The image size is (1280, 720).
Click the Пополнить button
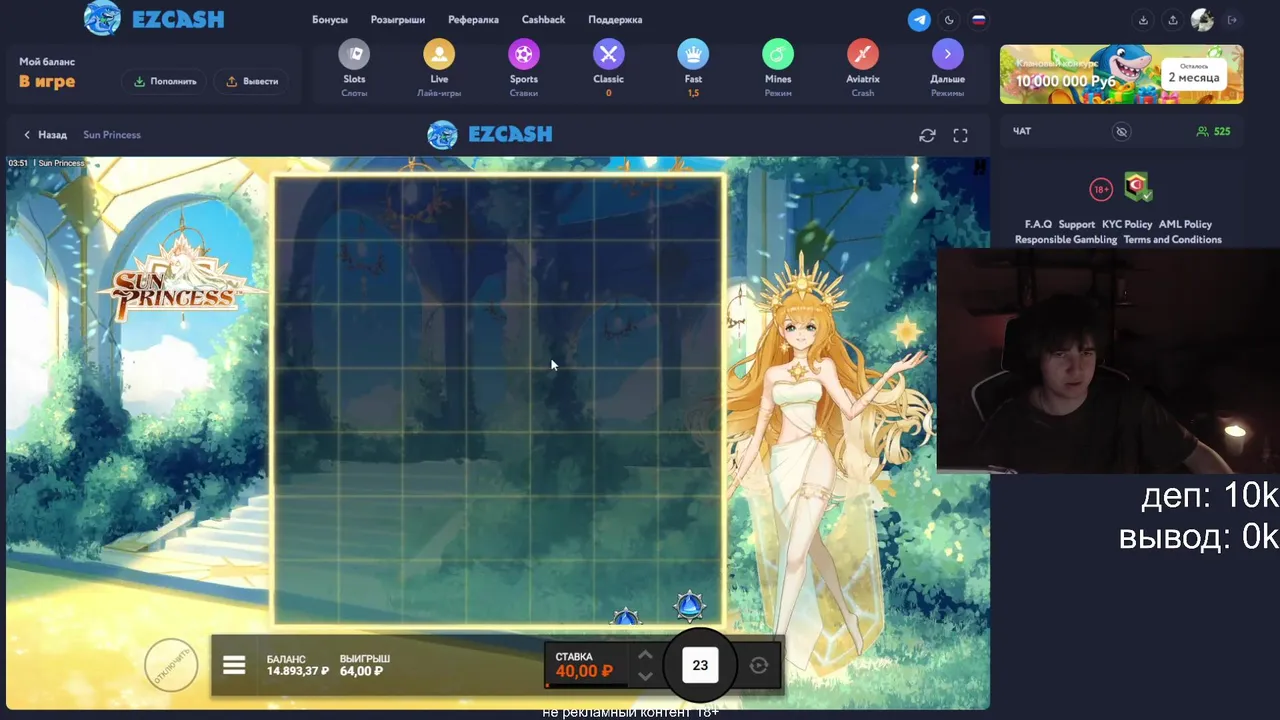[x=166, y=81]
